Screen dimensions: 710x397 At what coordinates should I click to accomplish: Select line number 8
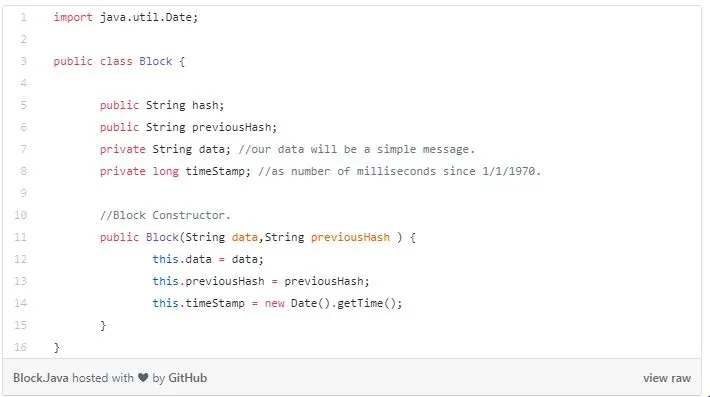(x=24, y=172)
